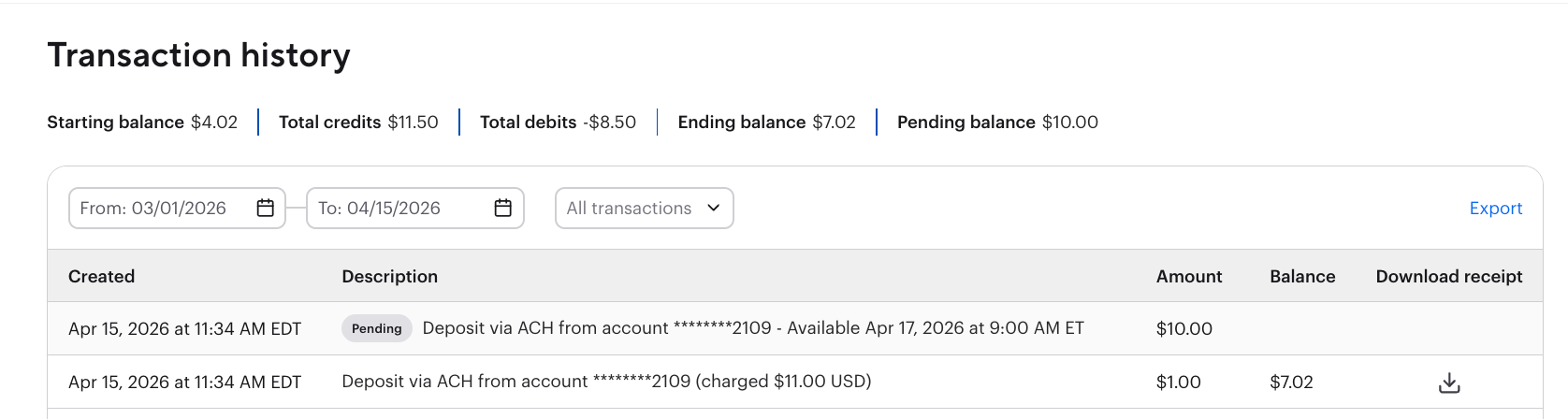Click the Download receipt column header
1568x419 pixels.
pyautogui.click(x=1448, y=276)
